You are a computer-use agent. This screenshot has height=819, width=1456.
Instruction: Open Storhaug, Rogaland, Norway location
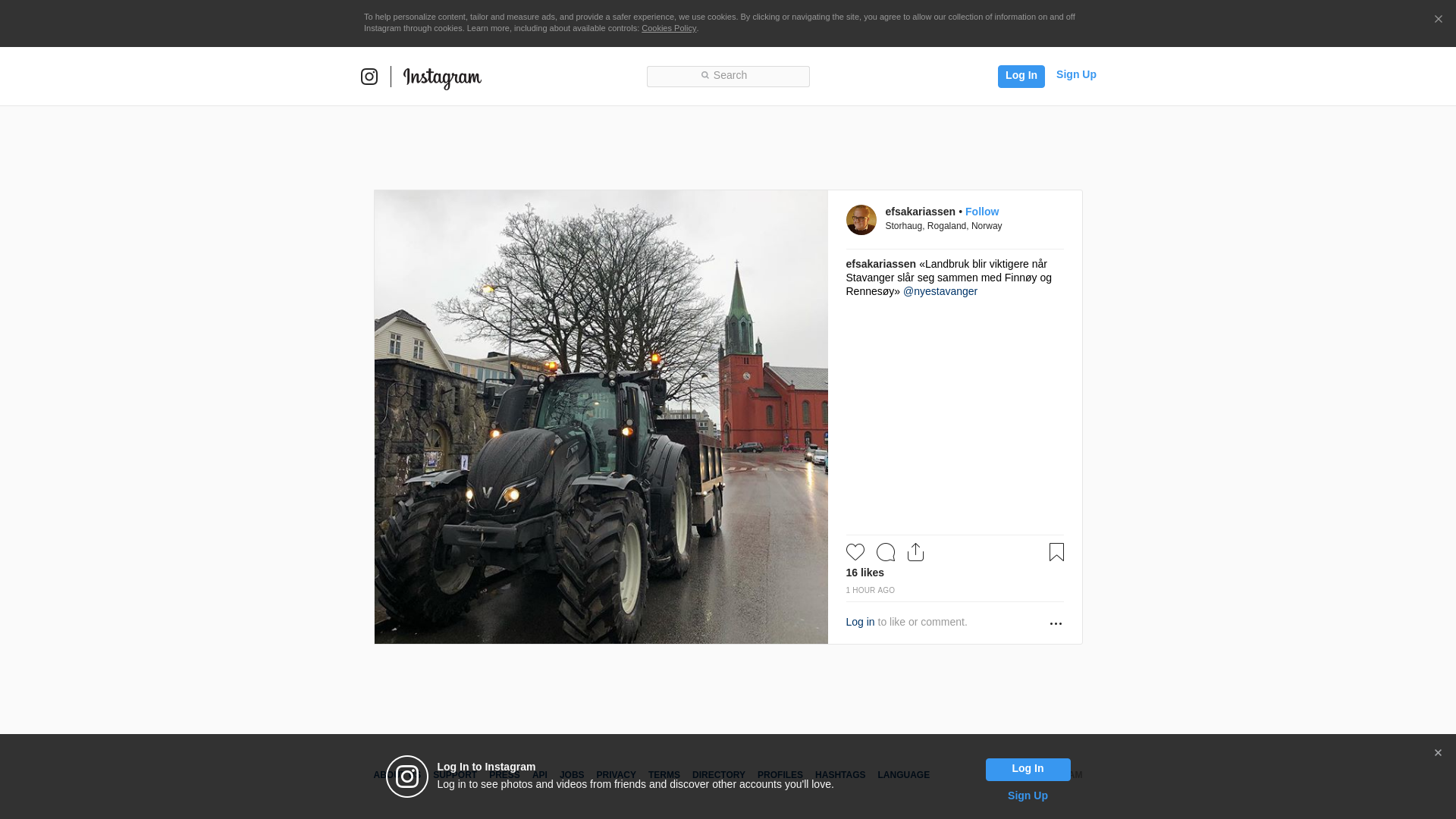coord(943,226)
